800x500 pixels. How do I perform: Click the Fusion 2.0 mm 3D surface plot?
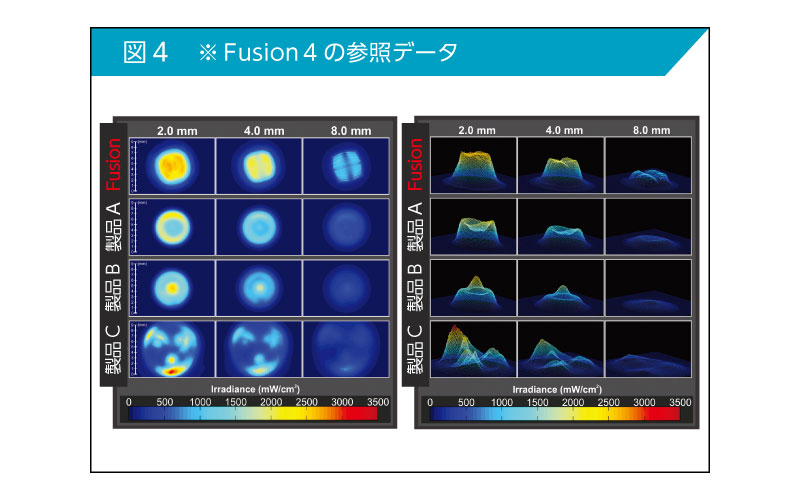[x=473, y=165]
